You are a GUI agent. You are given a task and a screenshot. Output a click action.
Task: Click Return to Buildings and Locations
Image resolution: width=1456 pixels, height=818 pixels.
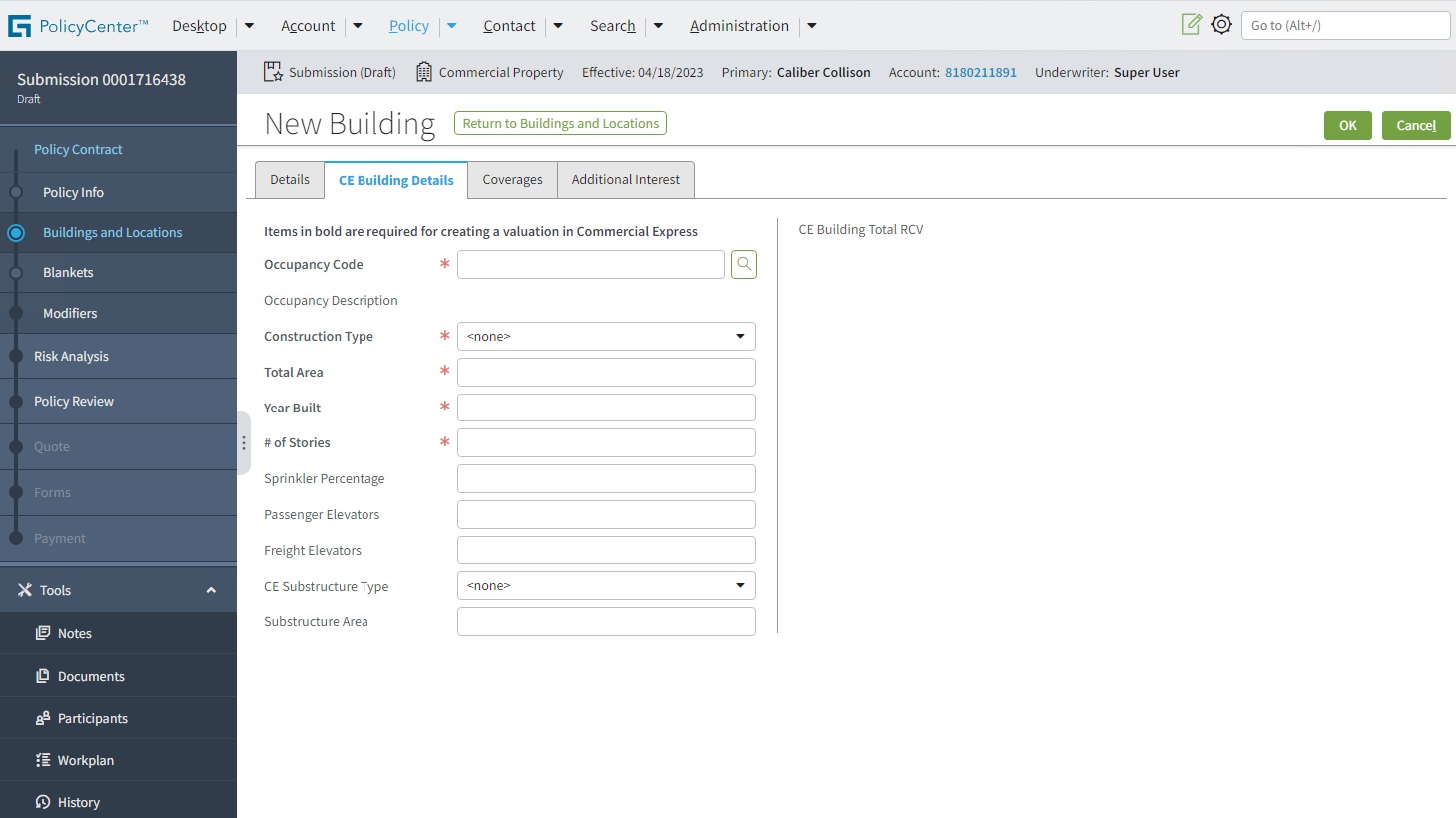[x=560, y=123]
